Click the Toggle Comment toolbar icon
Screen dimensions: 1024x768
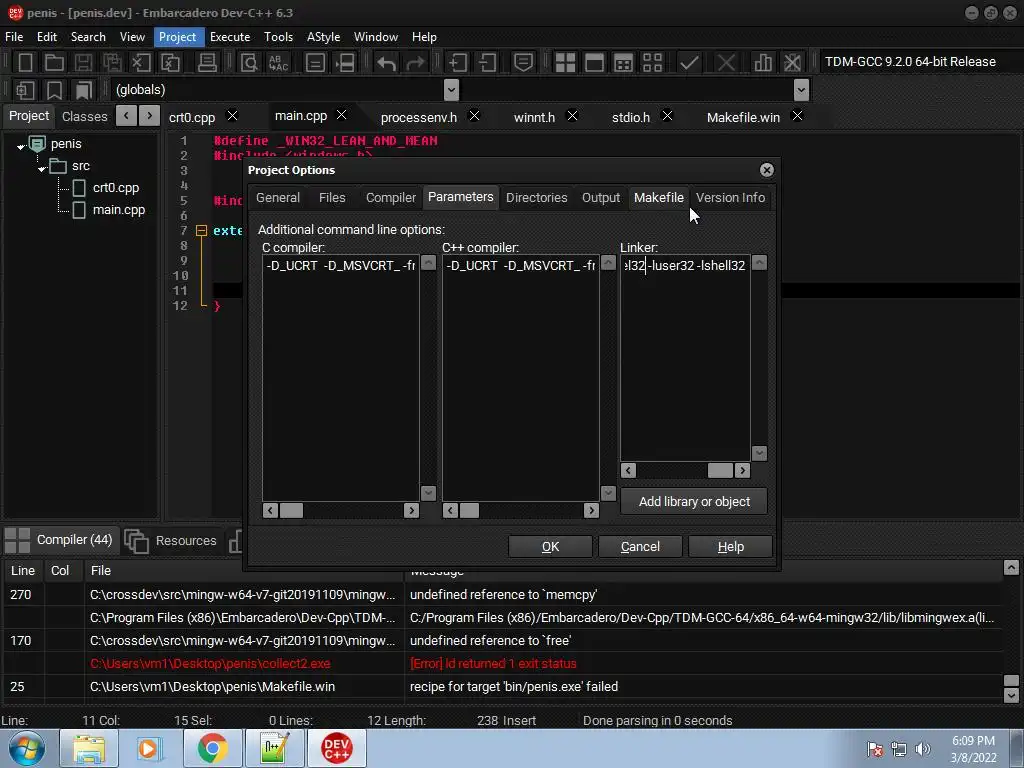pos(523,63)
